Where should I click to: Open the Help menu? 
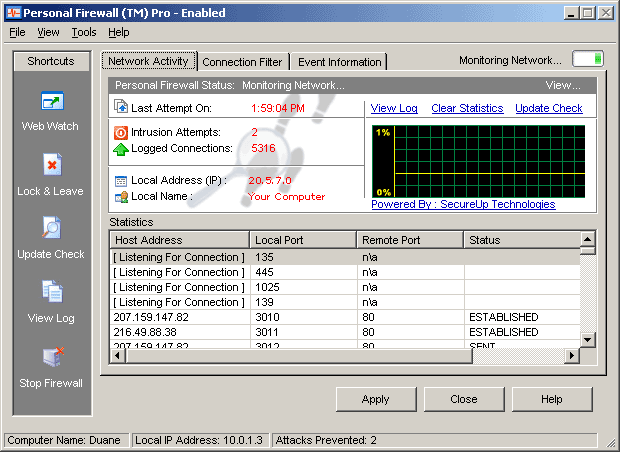(119, 32)
